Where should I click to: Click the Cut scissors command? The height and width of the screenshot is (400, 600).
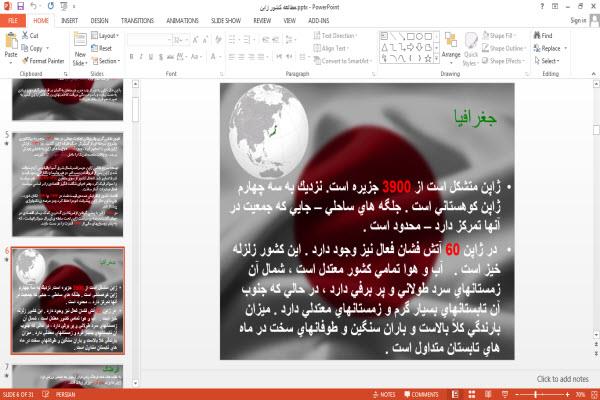(30, 36)
